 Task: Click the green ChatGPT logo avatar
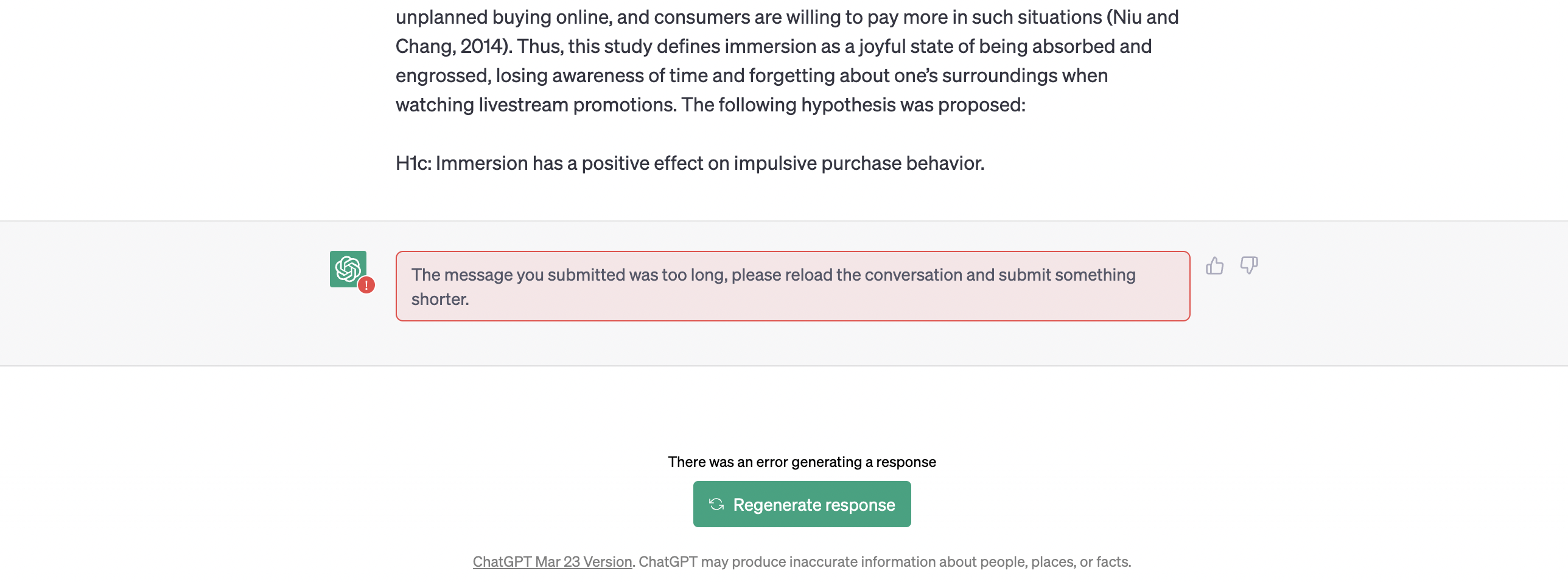tap(348, 268)
